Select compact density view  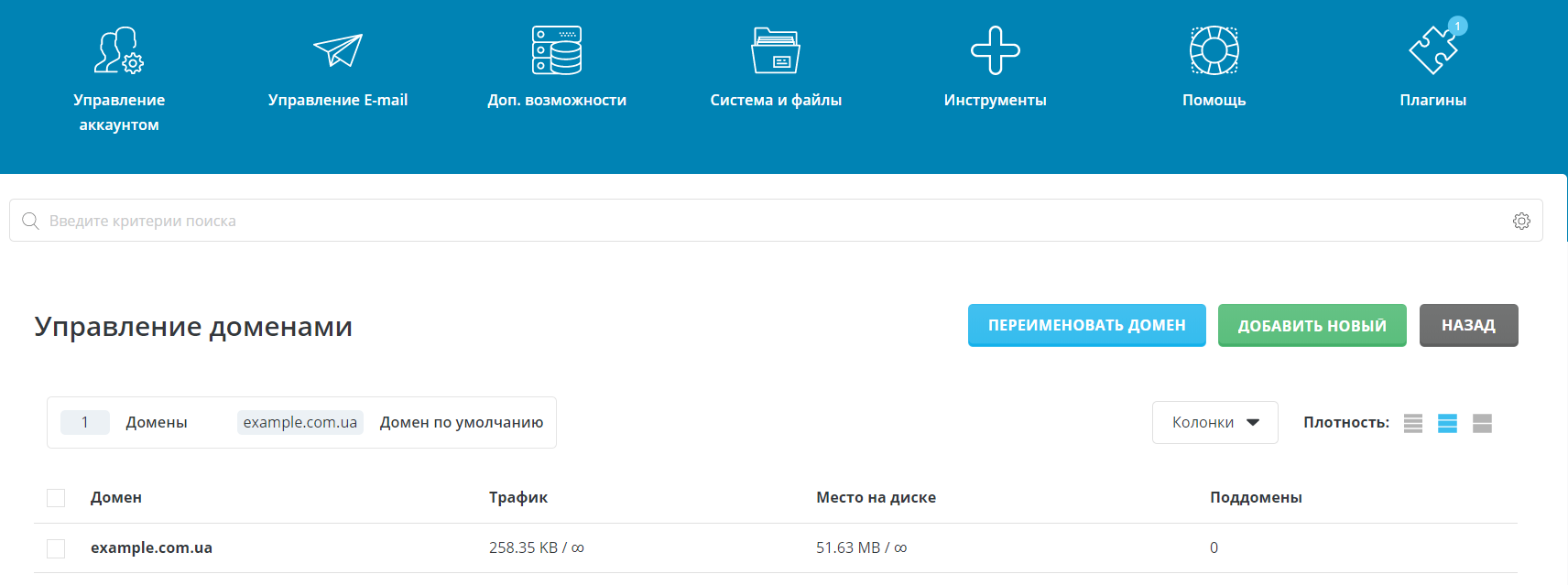(1413, 423)
